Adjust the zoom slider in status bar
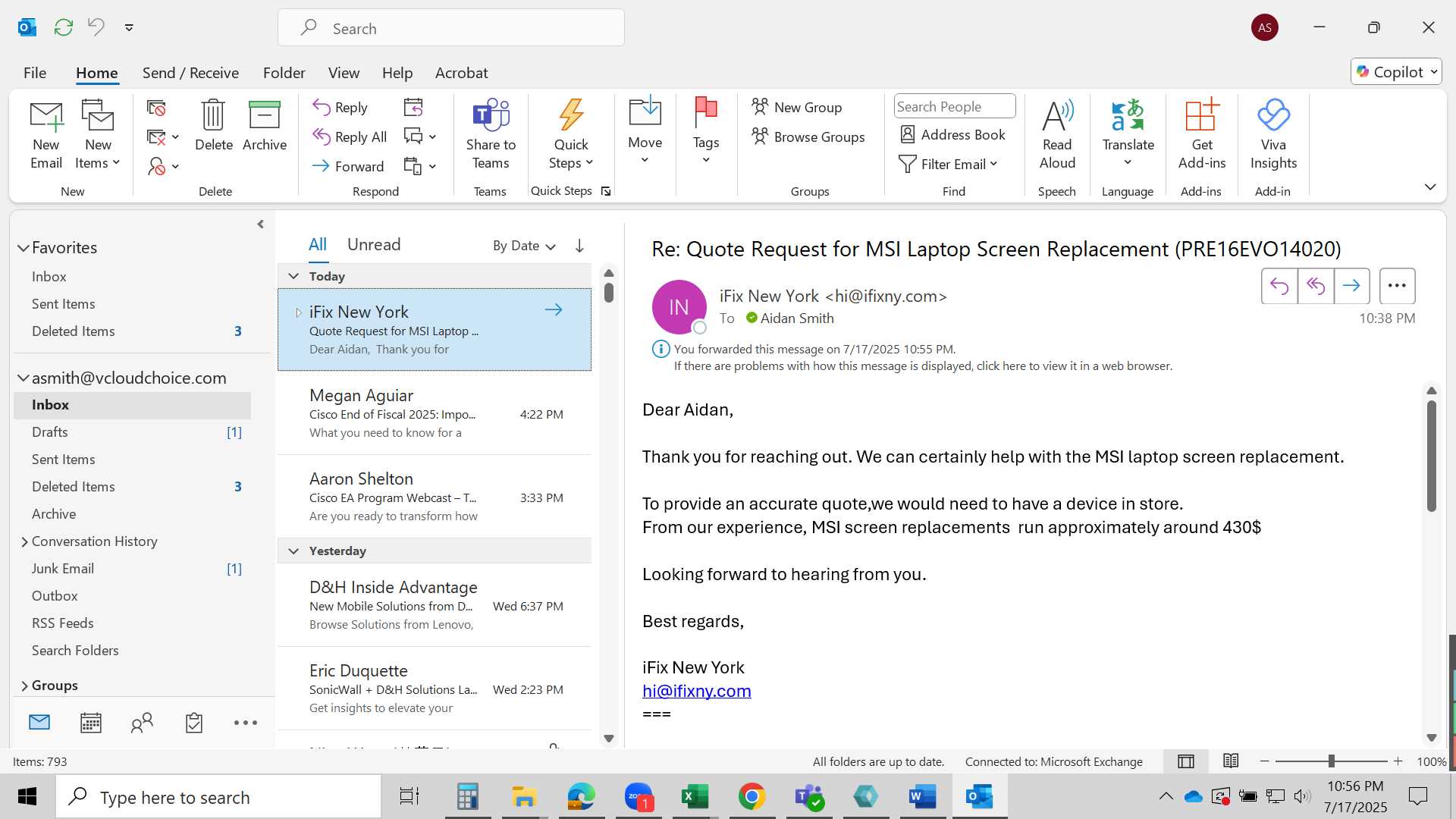 tap(1331, 761)
